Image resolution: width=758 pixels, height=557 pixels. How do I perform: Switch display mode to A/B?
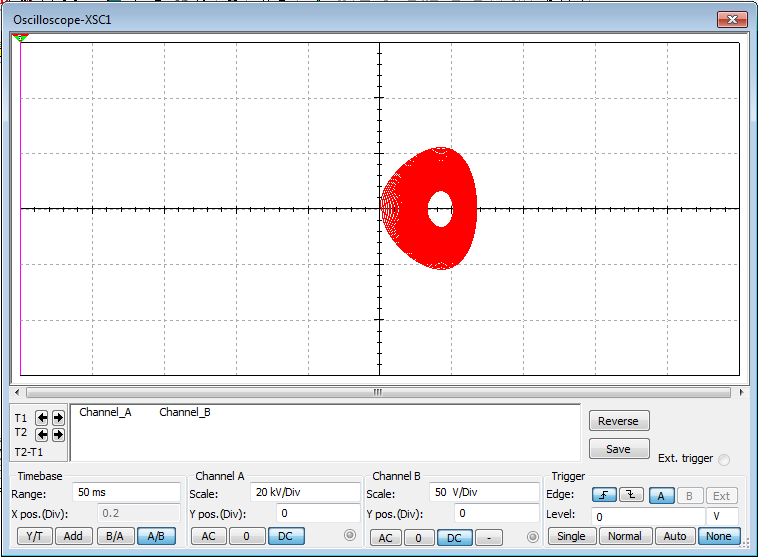tap(156, 536)
